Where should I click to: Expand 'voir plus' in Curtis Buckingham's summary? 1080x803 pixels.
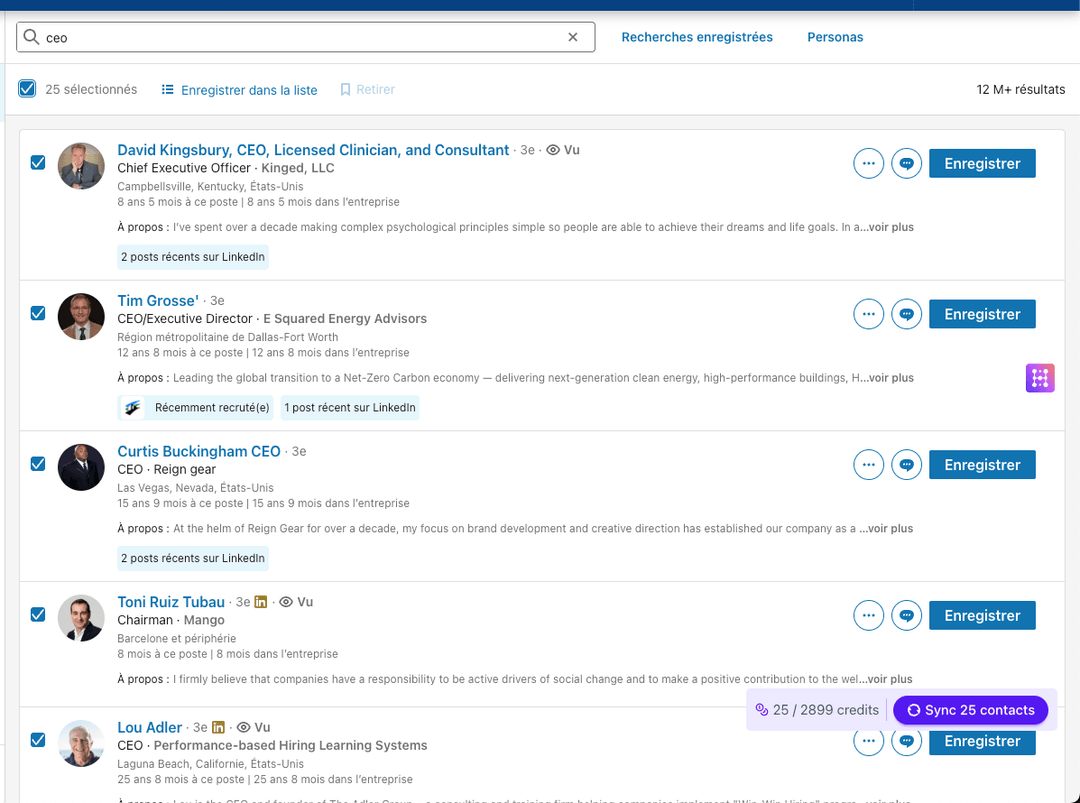click(x=889, y=528)
